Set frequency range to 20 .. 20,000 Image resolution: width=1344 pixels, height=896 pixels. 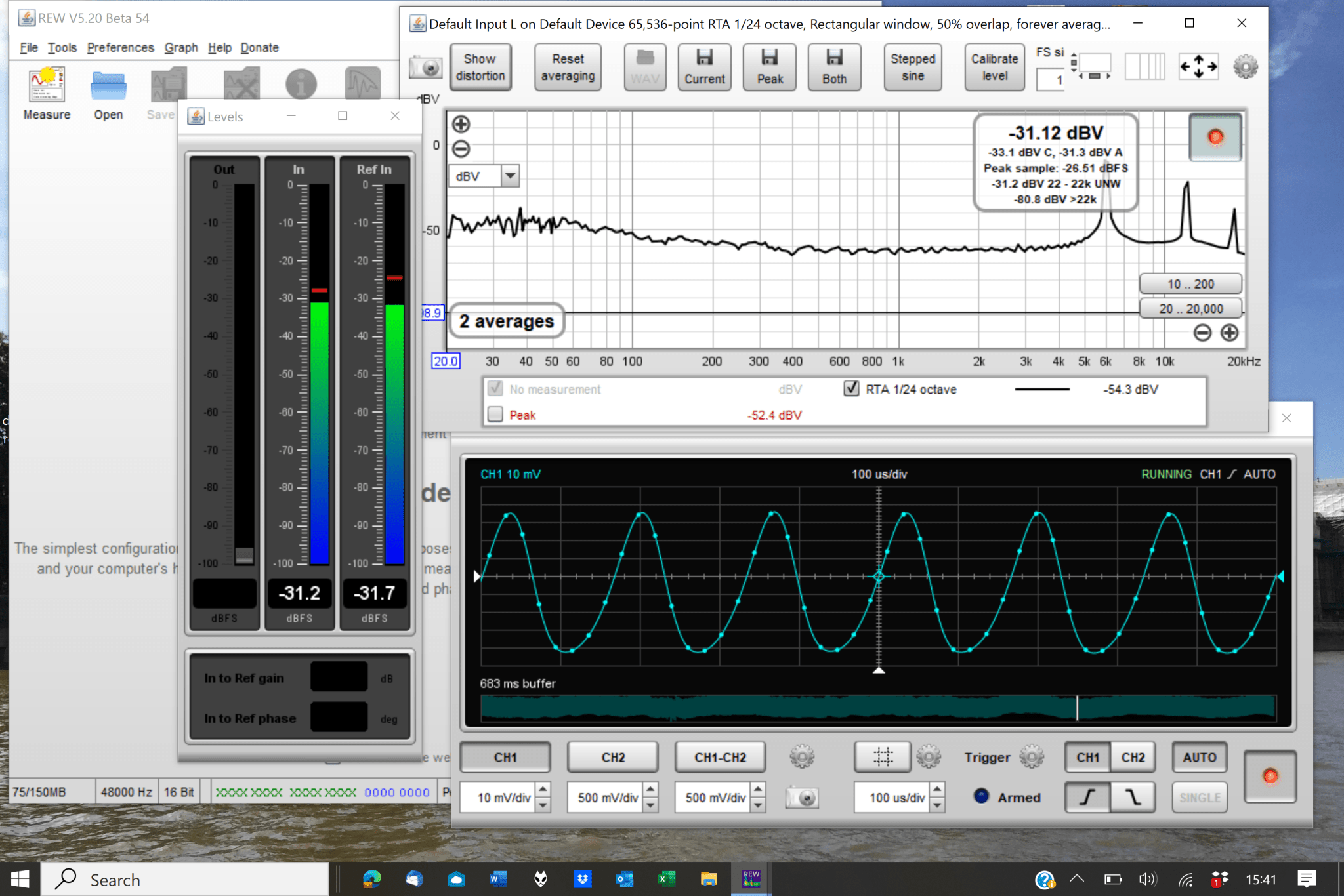coord(1190,308)
